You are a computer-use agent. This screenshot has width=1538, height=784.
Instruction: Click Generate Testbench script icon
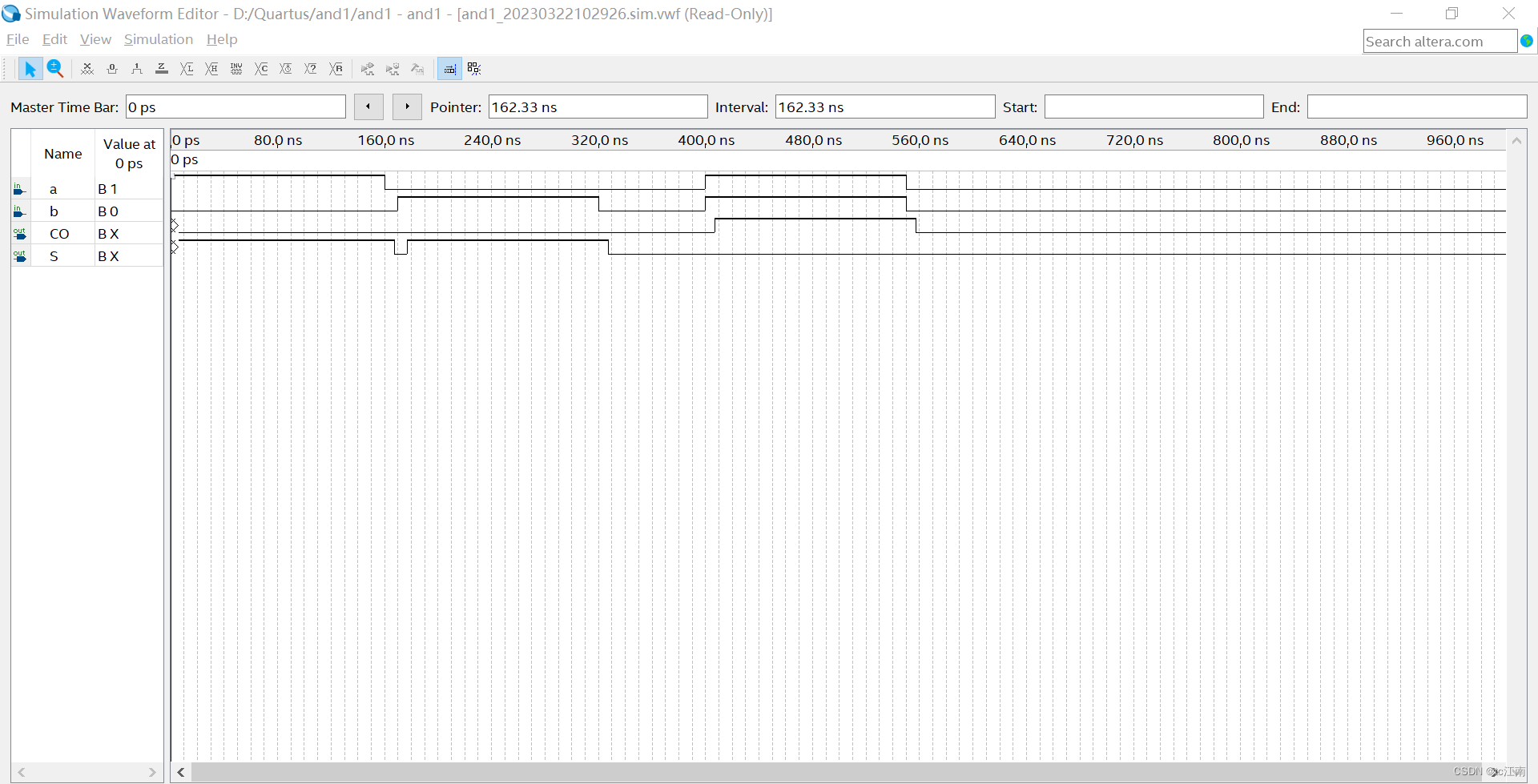(417, 69)
